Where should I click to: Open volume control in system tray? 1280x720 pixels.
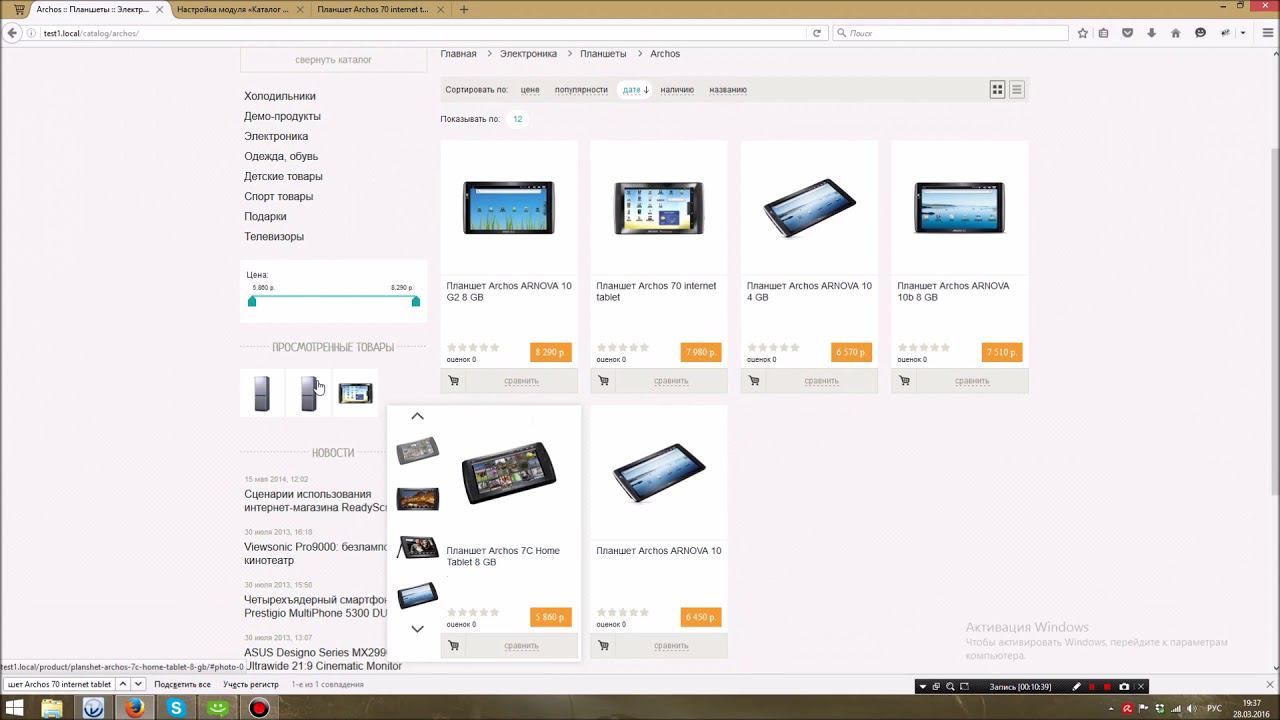point(1190,709)
